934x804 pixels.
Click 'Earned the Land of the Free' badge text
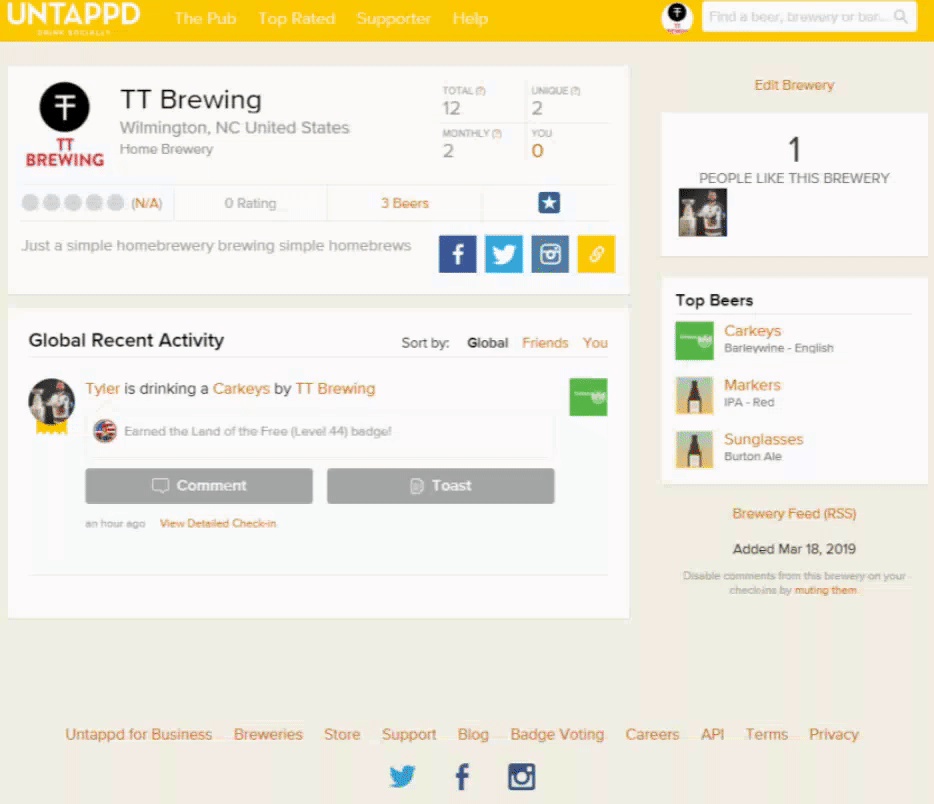tap(258, 431)
